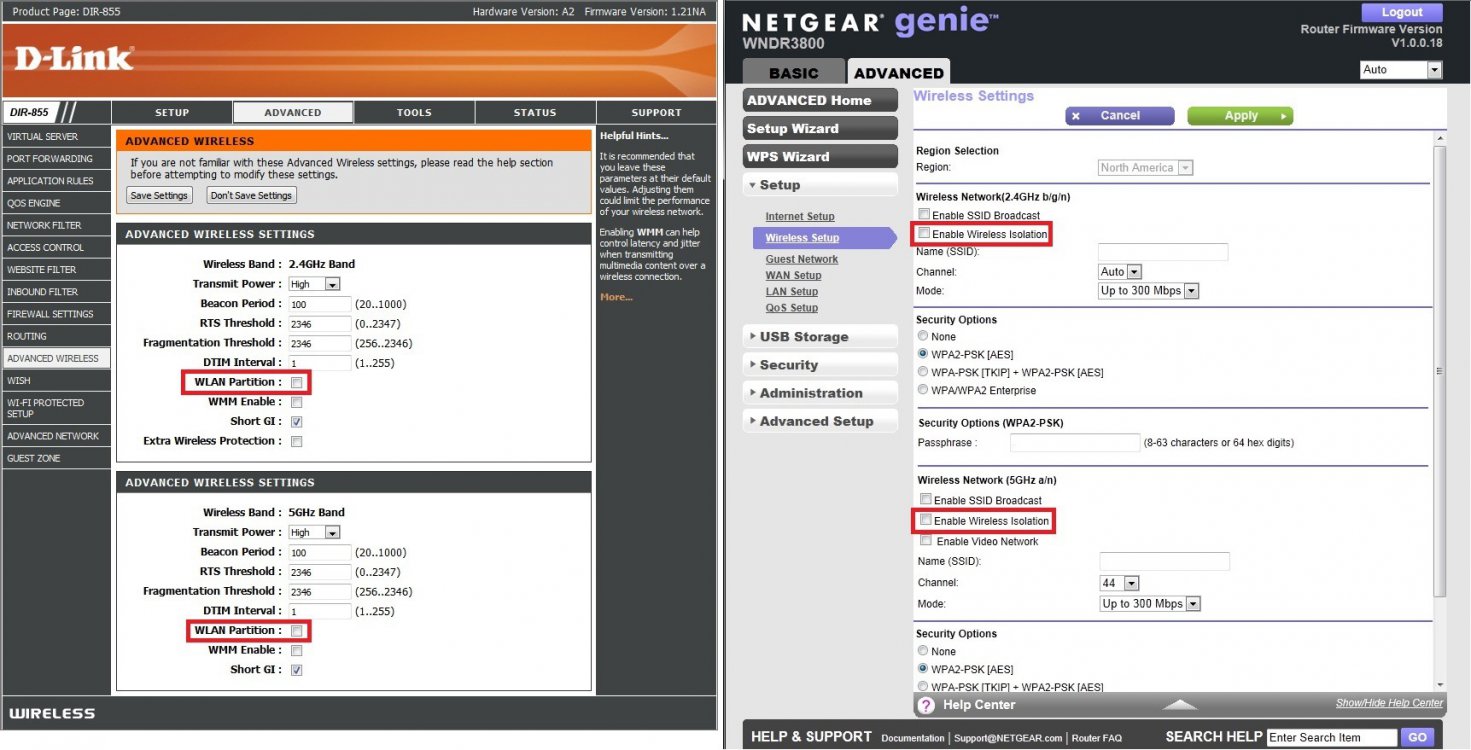This screenshot has height=750, width=1471.
Task: Switch to the TOOLS tab
Action: [x=414, y=112]
